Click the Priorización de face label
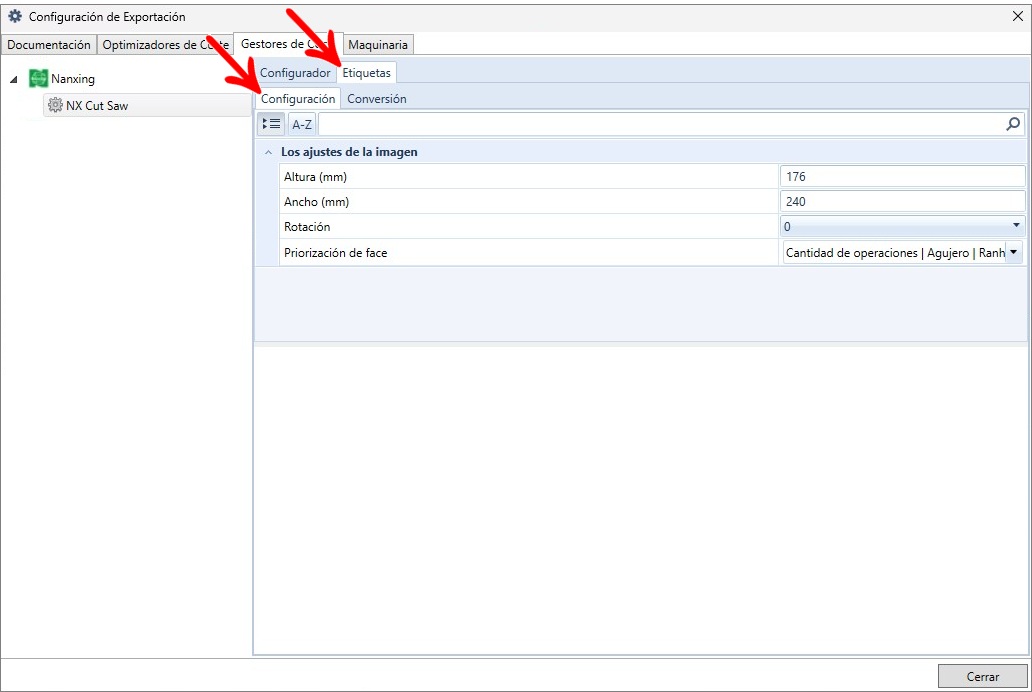1032x692 pixels. coord(336,253)
